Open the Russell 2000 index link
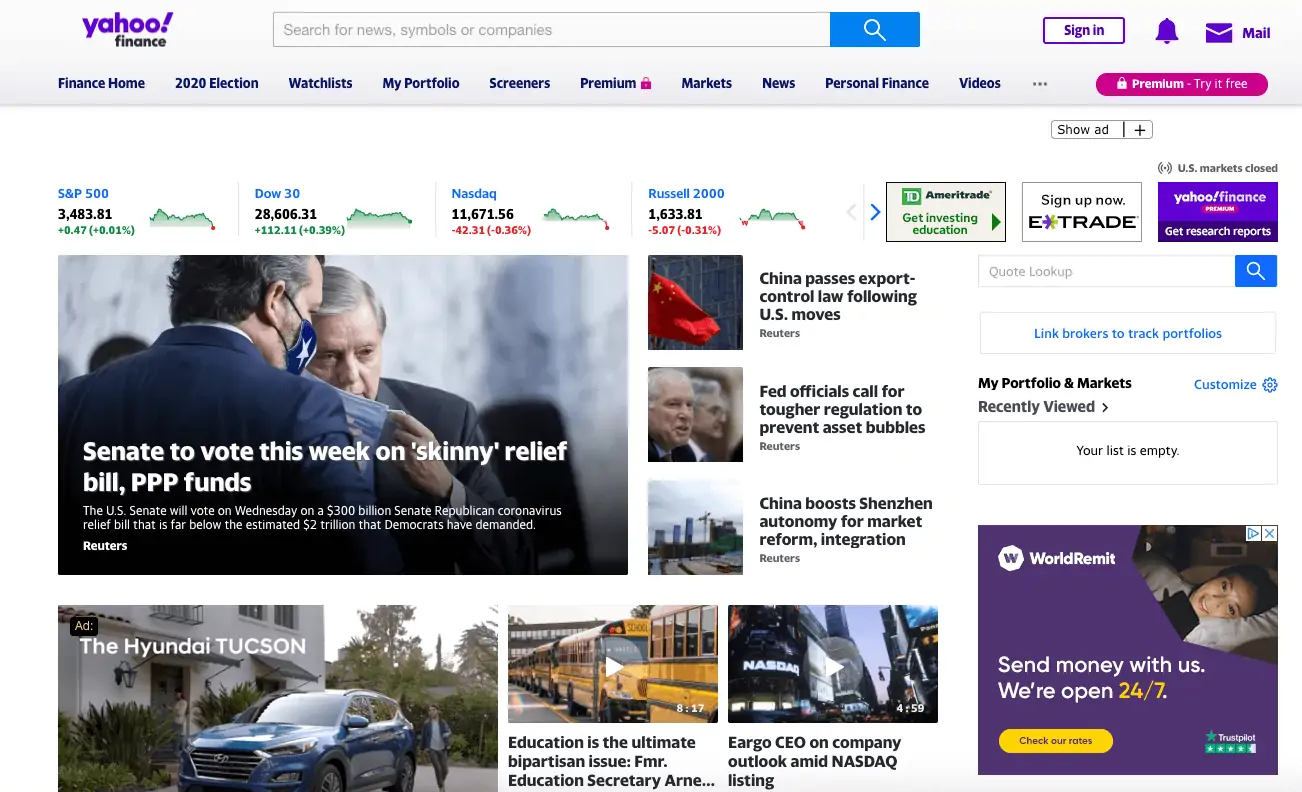 686,193
